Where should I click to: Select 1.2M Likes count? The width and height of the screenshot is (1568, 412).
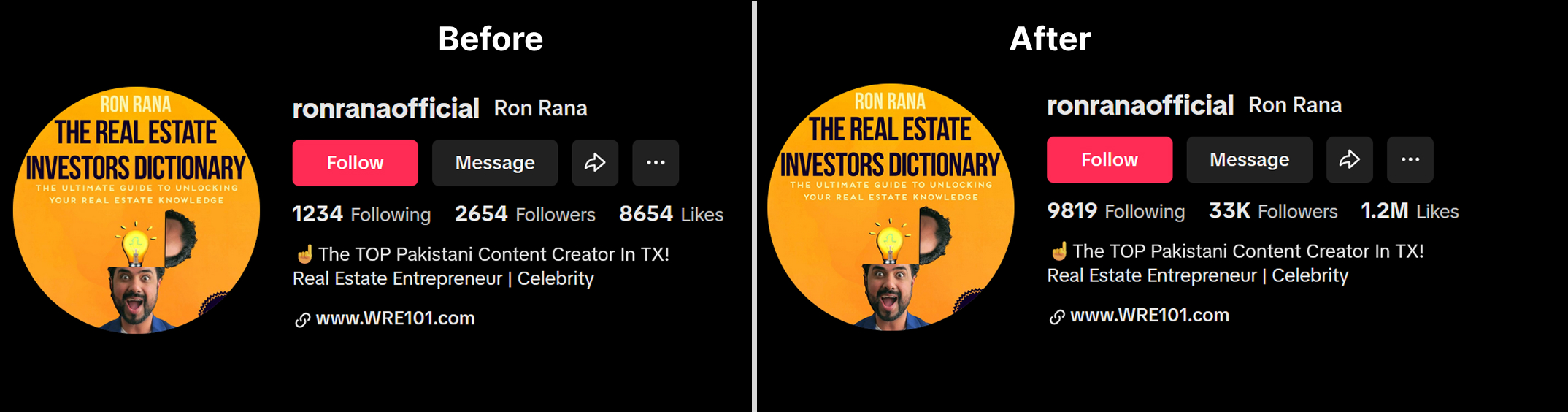[x=1410, y=211]
